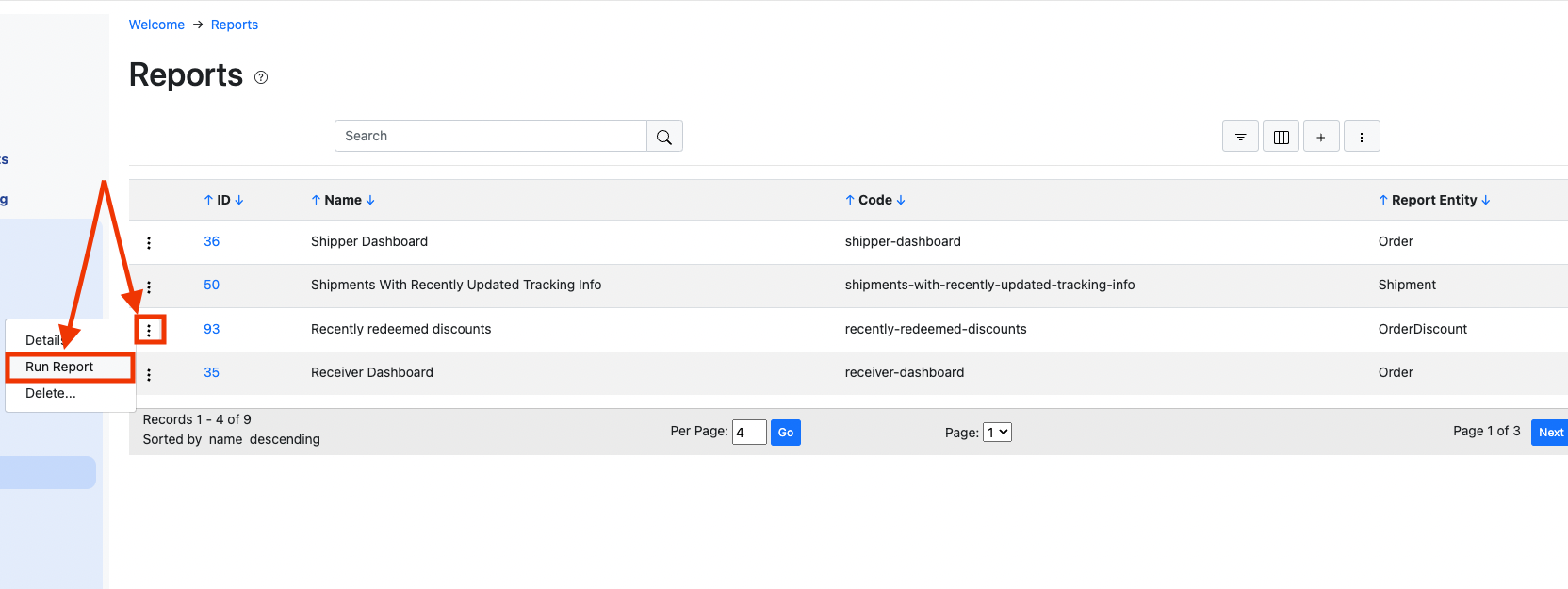Click the 'receiver-dashboard' code cell
Image resolution: width=1568 pixels, height=589 pixels.
point(905,372)
